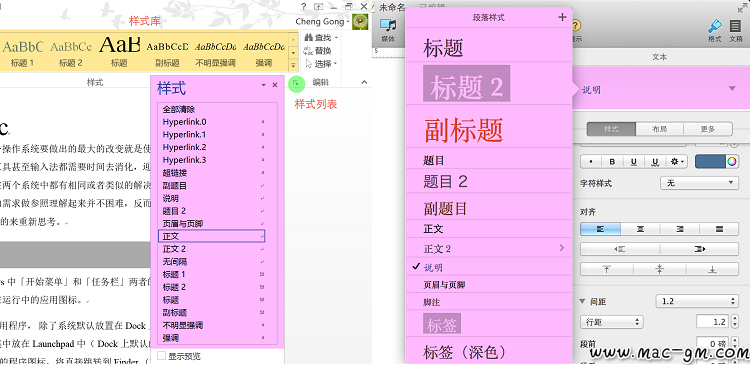
Task: Open color wheel picker in Pages panel
Action: click(x=732, y=162)
